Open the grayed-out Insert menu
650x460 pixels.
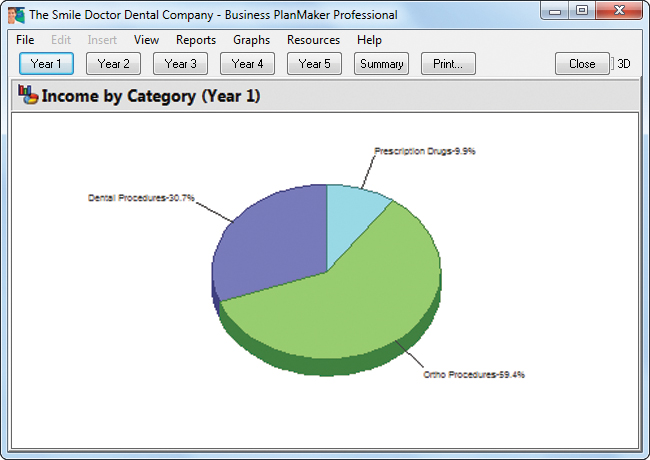coord(102,40)
